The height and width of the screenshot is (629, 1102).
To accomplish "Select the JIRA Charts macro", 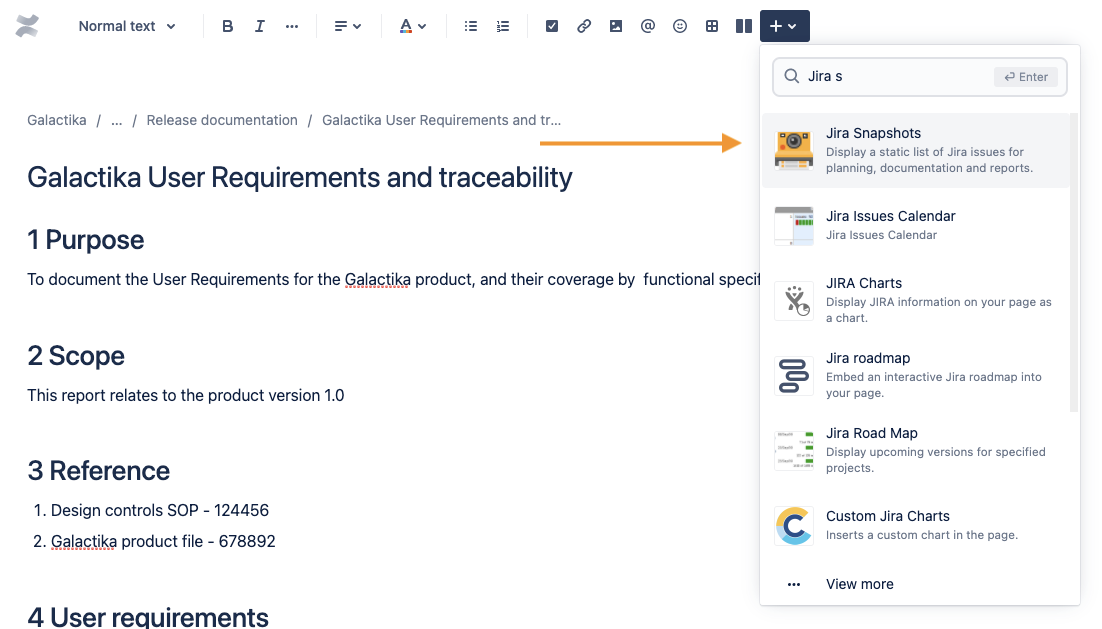I will tap(915, 300).
